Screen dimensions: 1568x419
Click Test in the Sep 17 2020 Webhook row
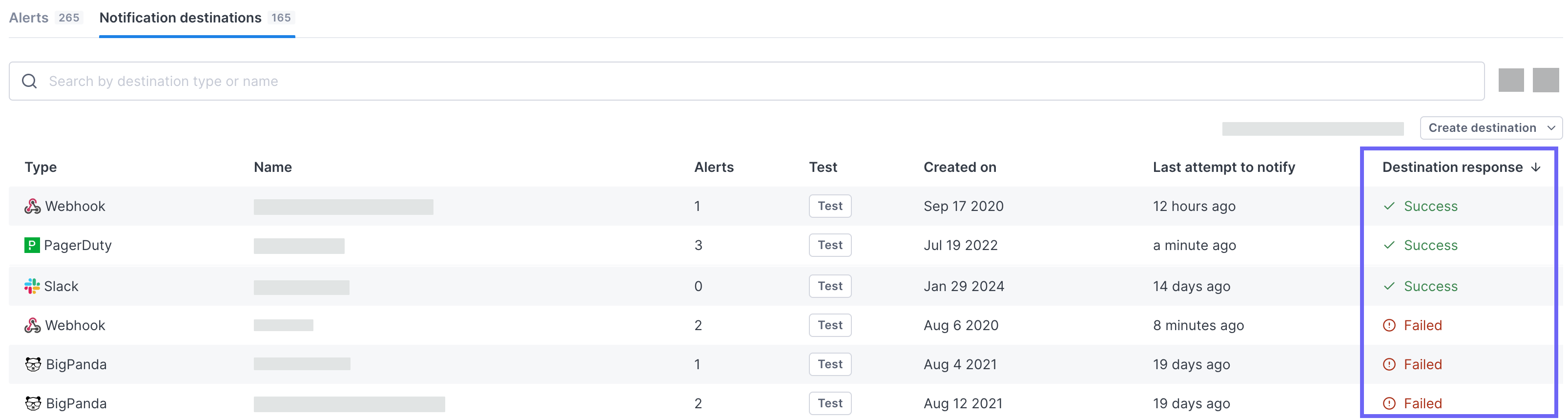[830, 206]
